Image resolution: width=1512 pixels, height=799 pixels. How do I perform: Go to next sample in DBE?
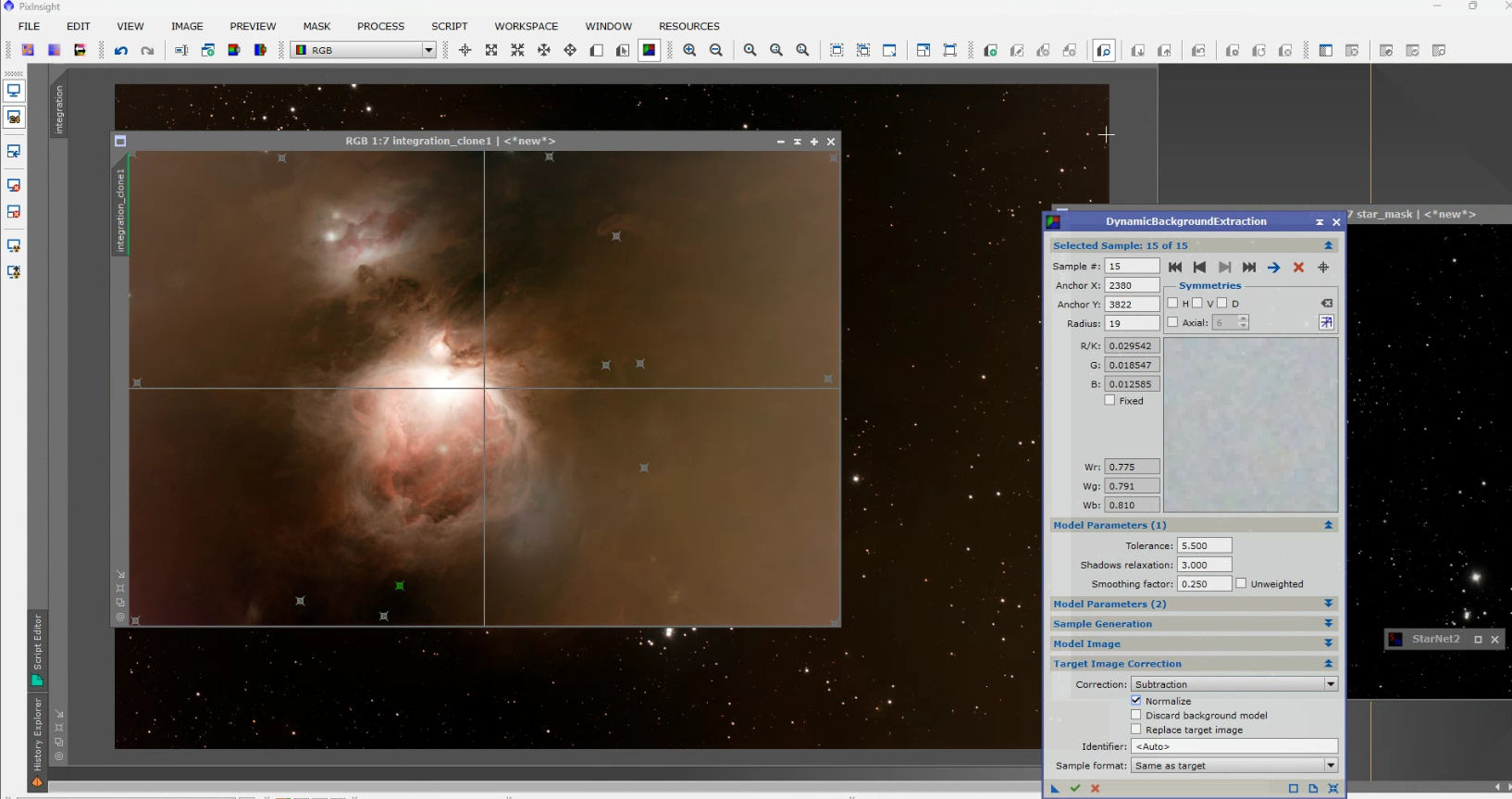(1224, 268)
